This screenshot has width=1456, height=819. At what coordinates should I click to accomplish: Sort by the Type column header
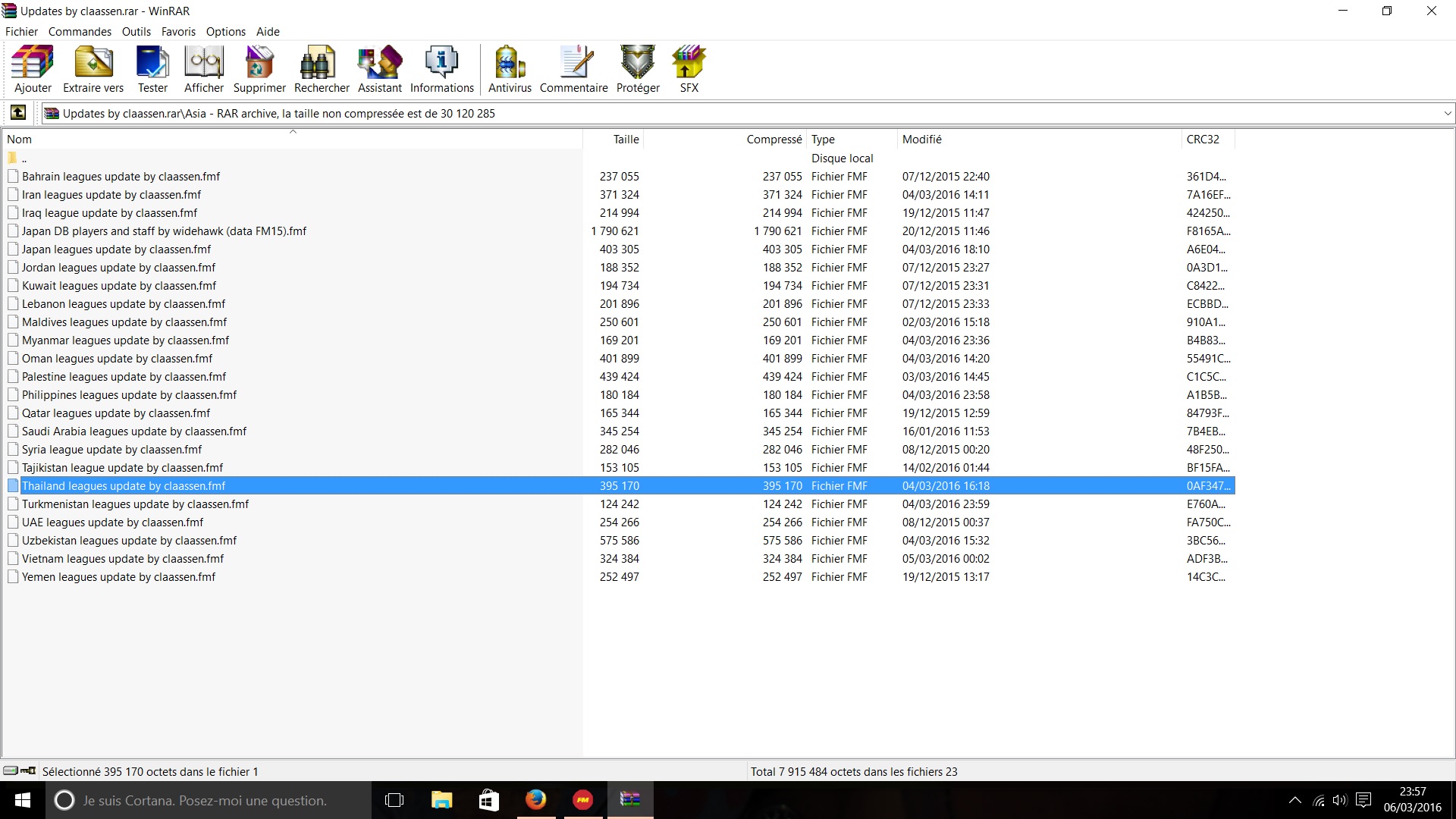(851, 139)
